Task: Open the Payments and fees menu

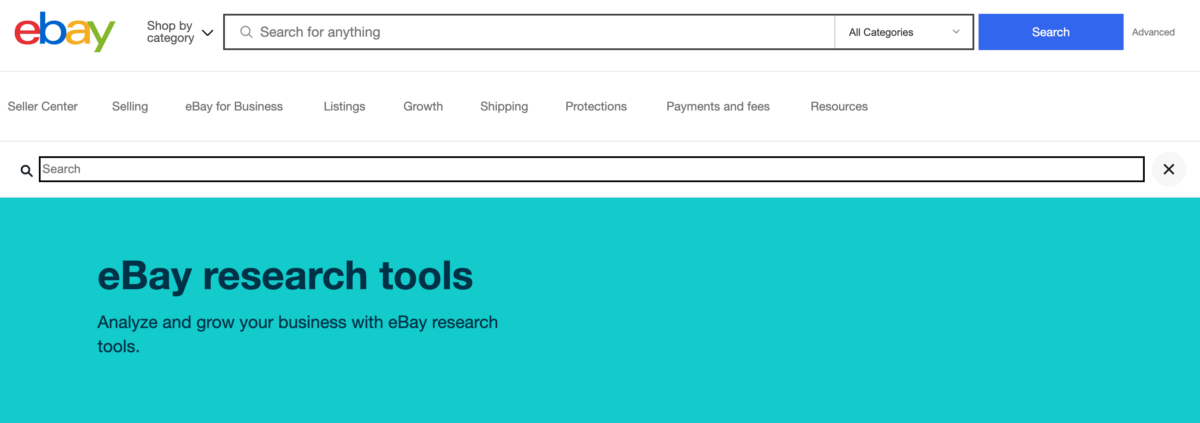Action: [718, 106]
